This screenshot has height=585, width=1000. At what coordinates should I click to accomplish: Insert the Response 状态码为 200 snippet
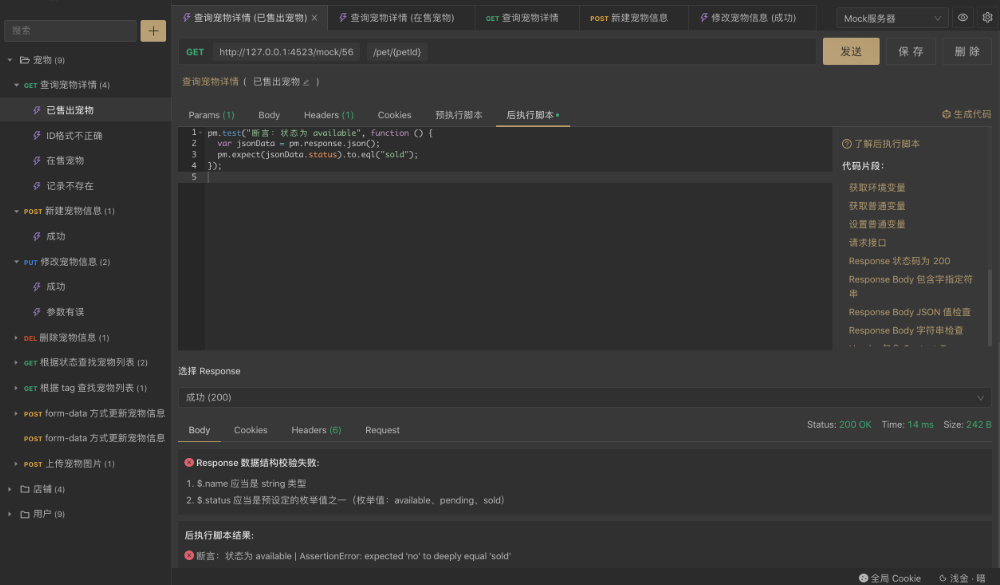pyautogui.click(x=899, y=261)
